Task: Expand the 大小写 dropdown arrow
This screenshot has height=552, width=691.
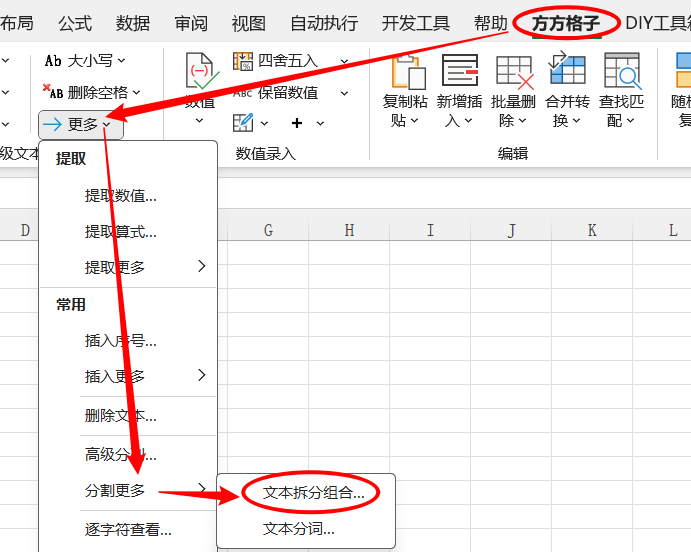Action: pos(121,60)
